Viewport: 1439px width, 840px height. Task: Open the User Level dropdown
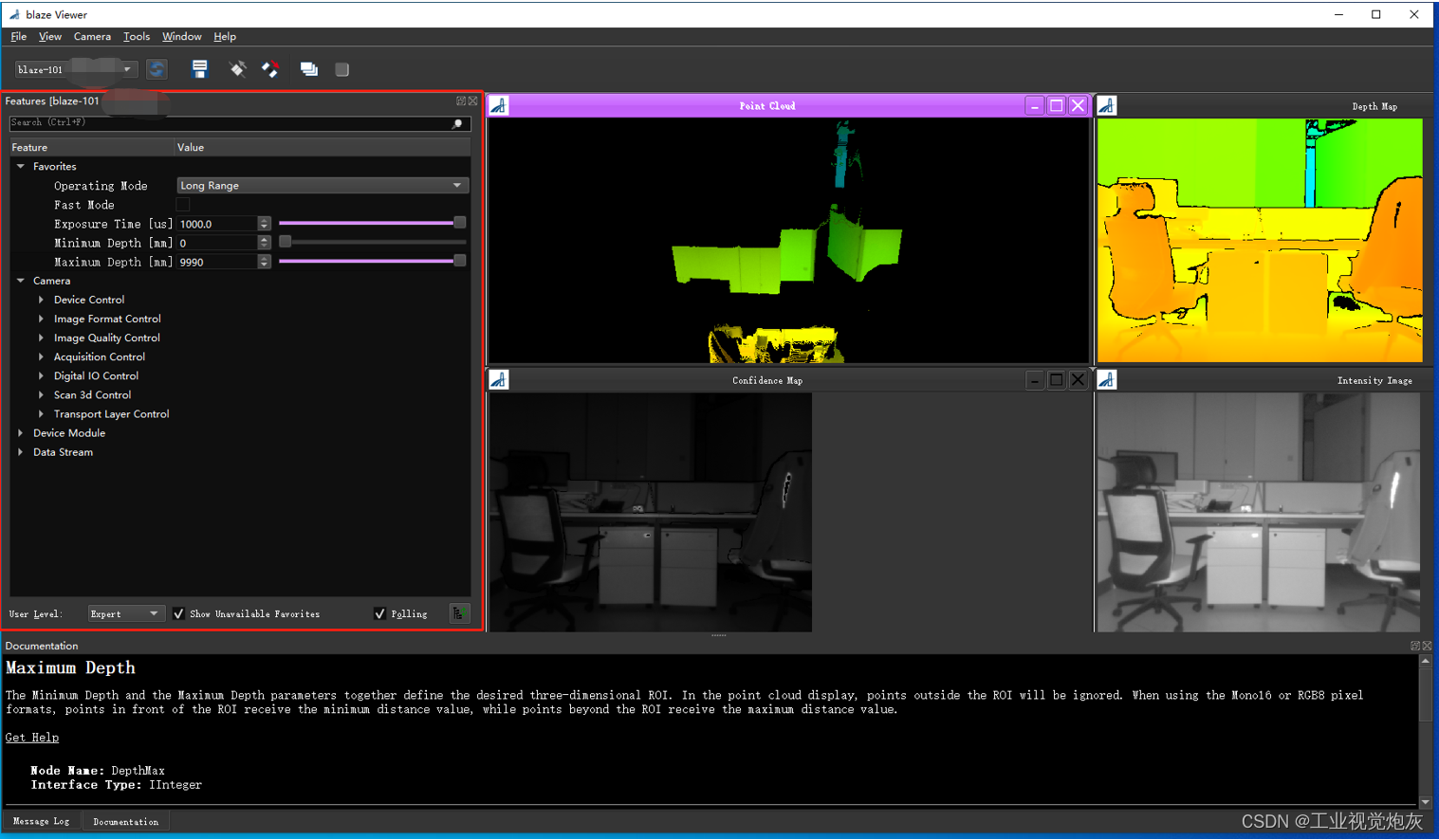(125, 613)
